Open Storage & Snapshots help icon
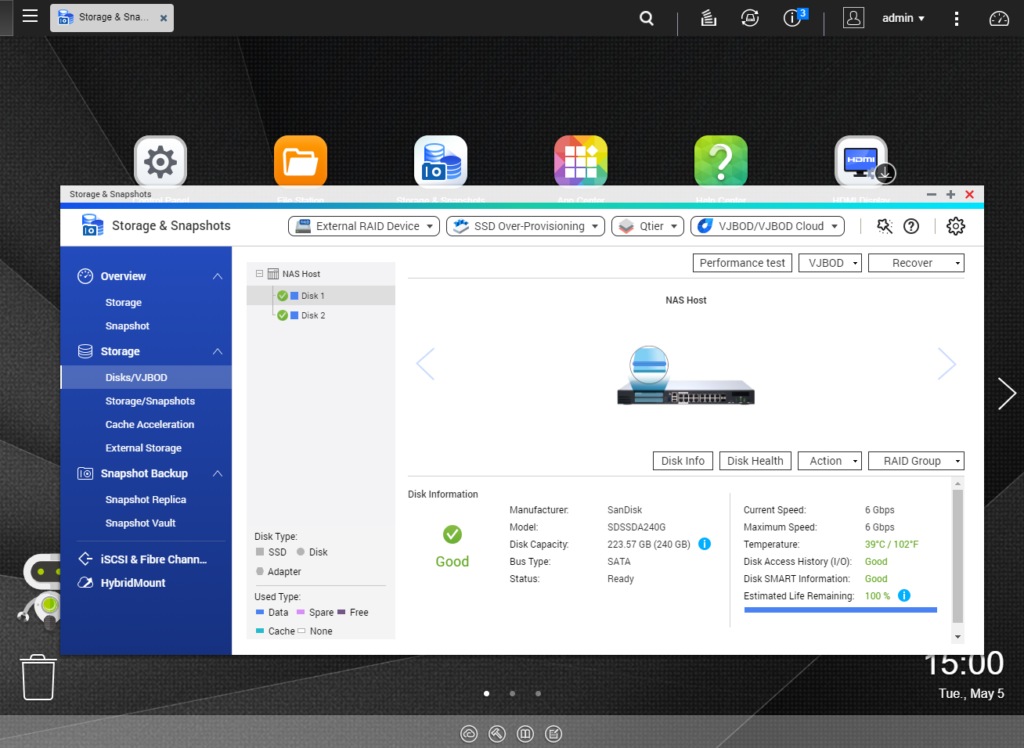This screenshot has width=1024, height=748. 911,226
